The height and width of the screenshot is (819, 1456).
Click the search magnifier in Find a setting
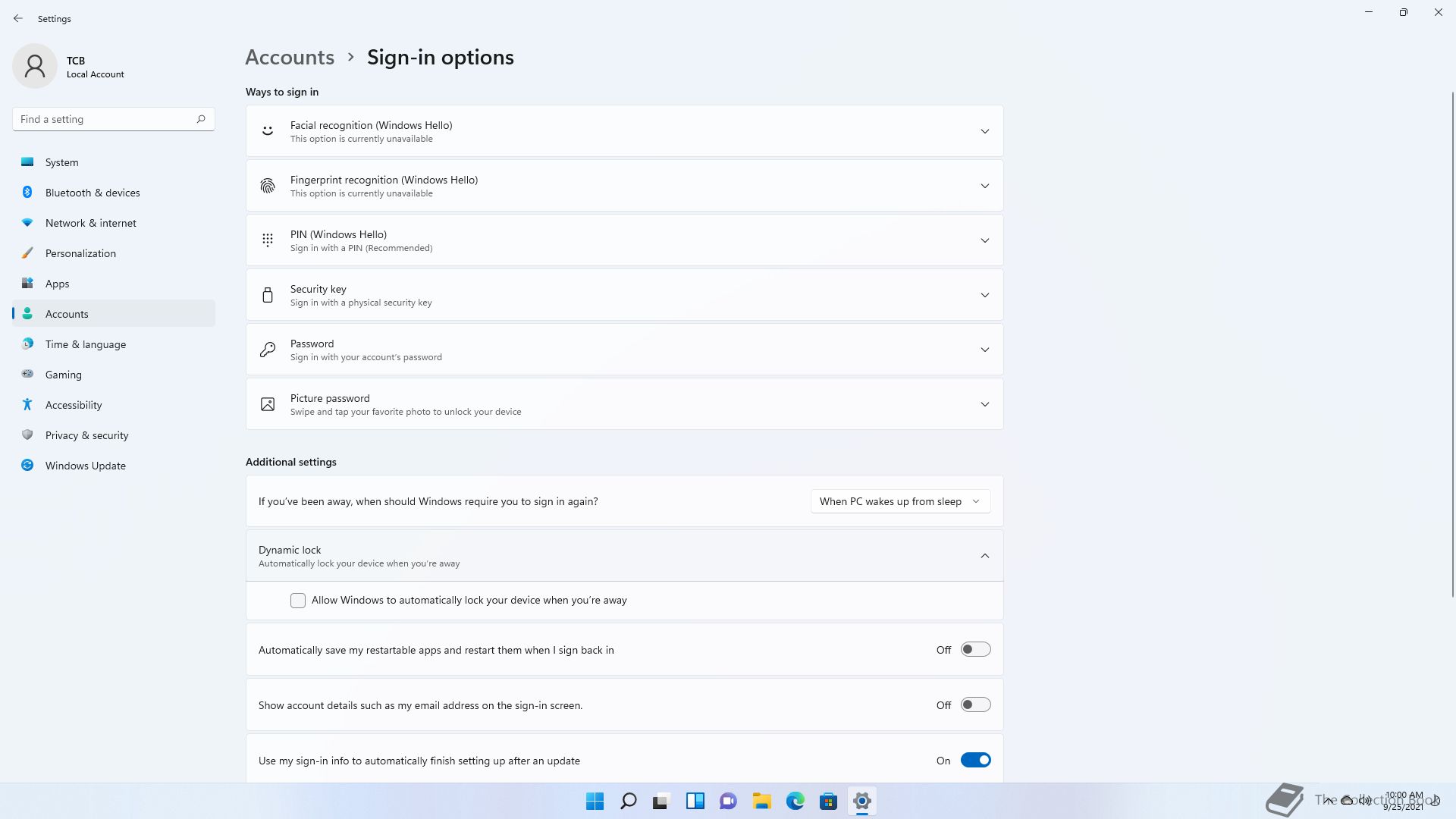[201, 119]
